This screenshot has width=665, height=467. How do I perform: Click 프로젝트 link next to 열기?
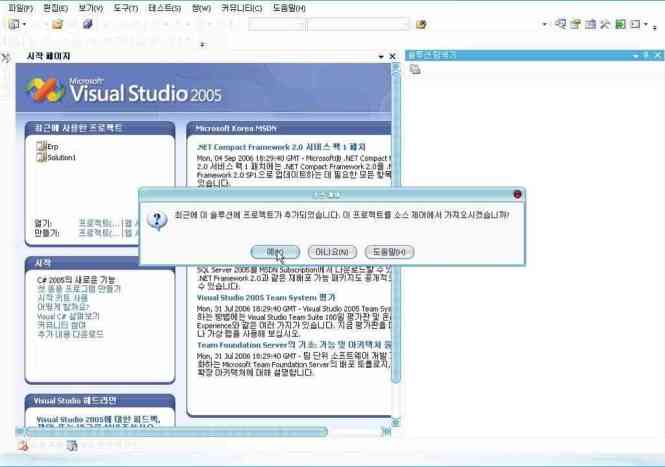click(x=98, y=223)
